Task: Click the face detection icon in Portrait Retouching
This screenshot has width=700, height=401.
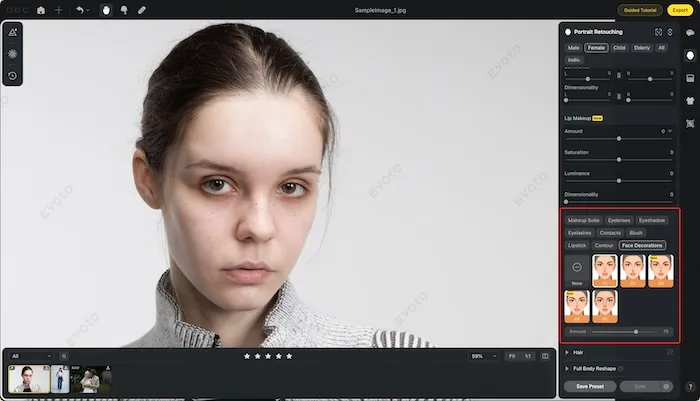Action: pos(658,32)
